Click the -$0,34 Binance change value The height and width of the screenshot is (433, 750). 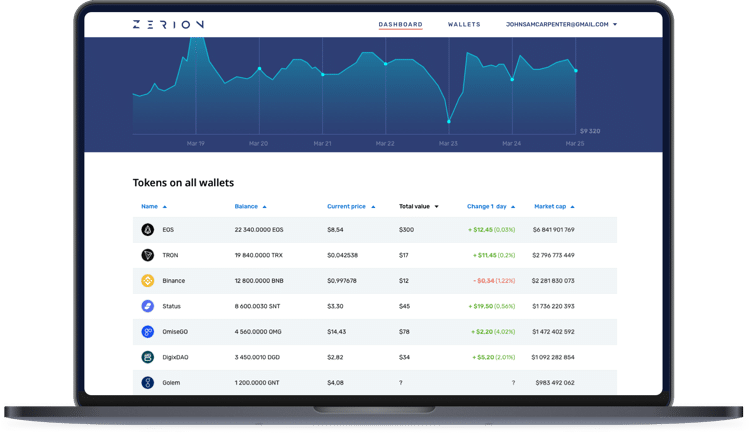click(x=494, y=281)
